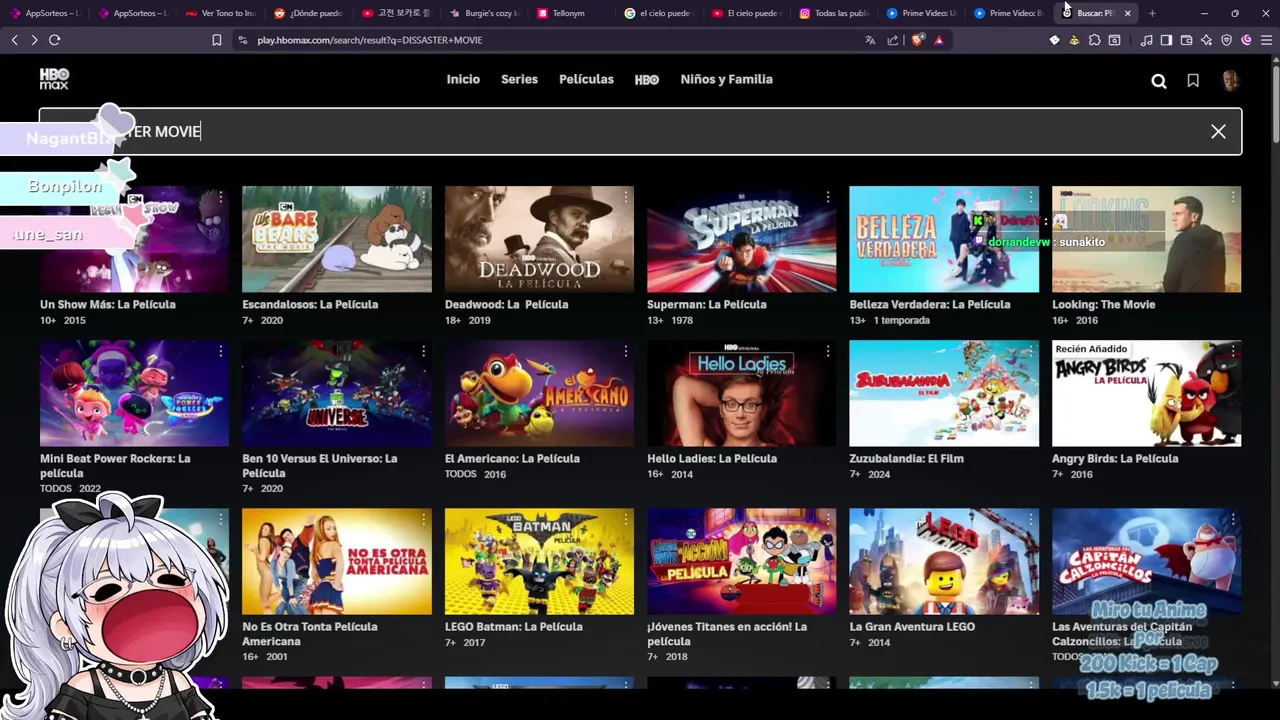This screenshot has width=1280, height=720.
Task: Open the Series menu item
Action: tap(519, 79)
